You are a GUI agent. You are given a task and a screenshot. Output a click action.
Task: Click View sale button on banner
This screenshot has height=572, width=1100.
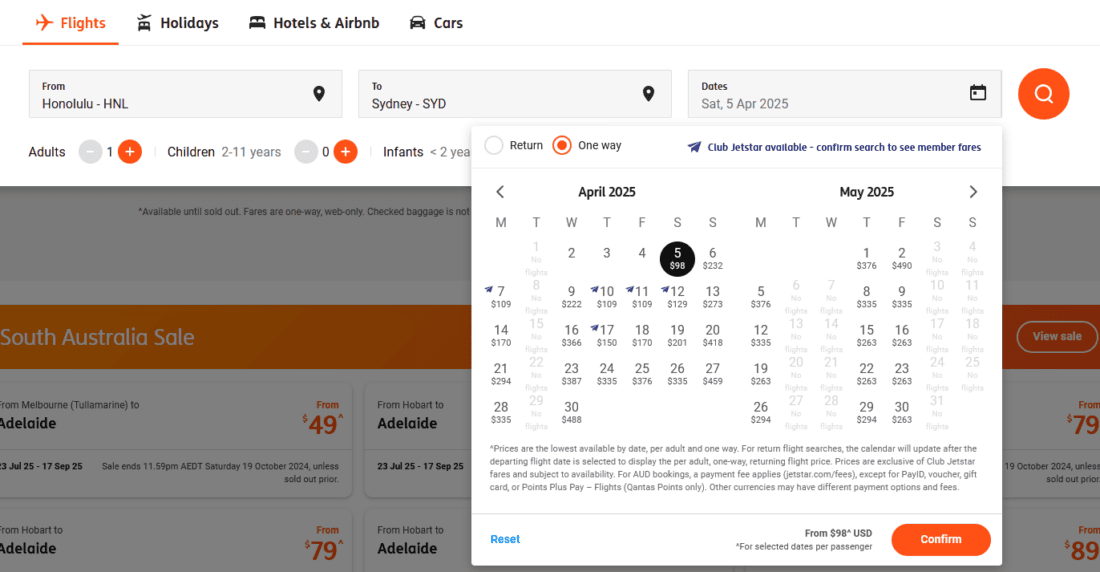[x=1056, y=336]
